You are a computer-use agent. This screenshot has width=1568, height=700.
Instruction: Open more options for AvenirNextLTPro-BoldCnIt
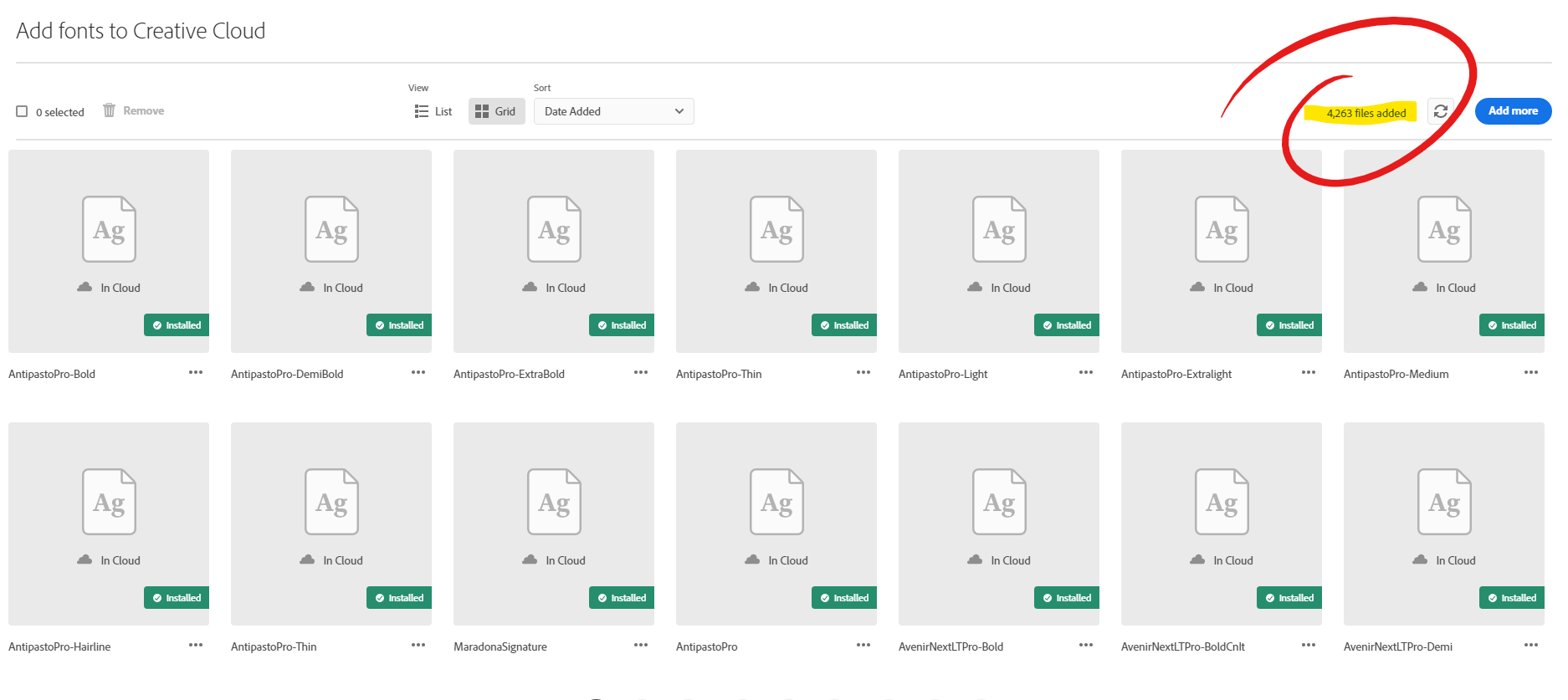click(1309, 645)
